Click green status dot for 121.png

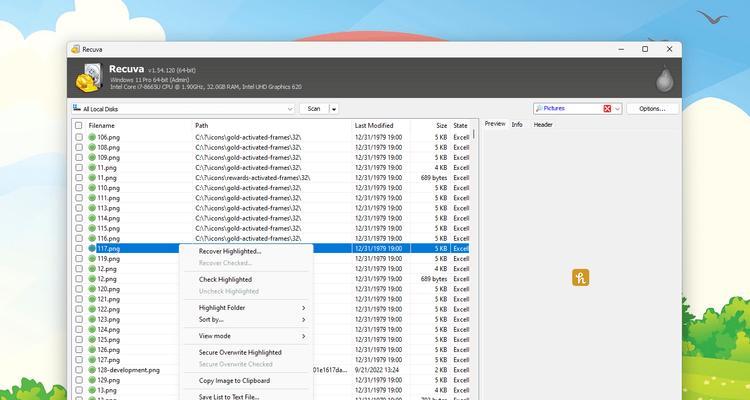tap(92, 299)
